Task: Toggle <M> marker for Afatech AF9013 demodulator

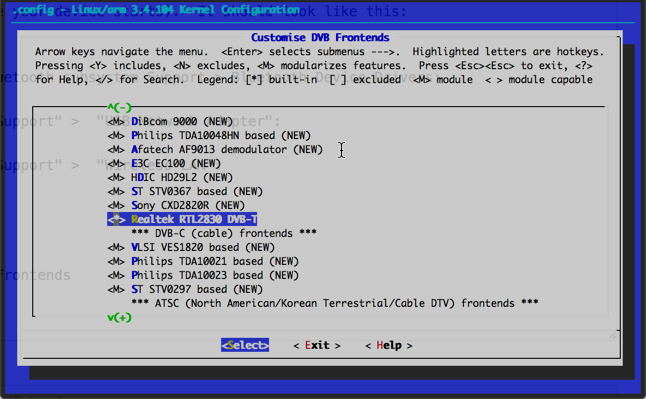Action: [116, 150]
